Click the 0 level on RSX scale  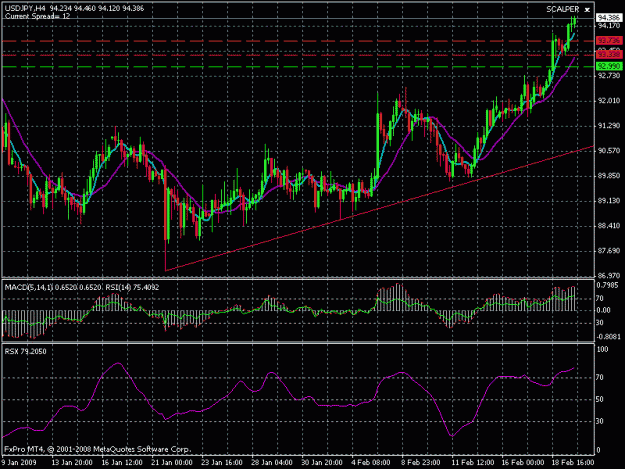(598, 450)
